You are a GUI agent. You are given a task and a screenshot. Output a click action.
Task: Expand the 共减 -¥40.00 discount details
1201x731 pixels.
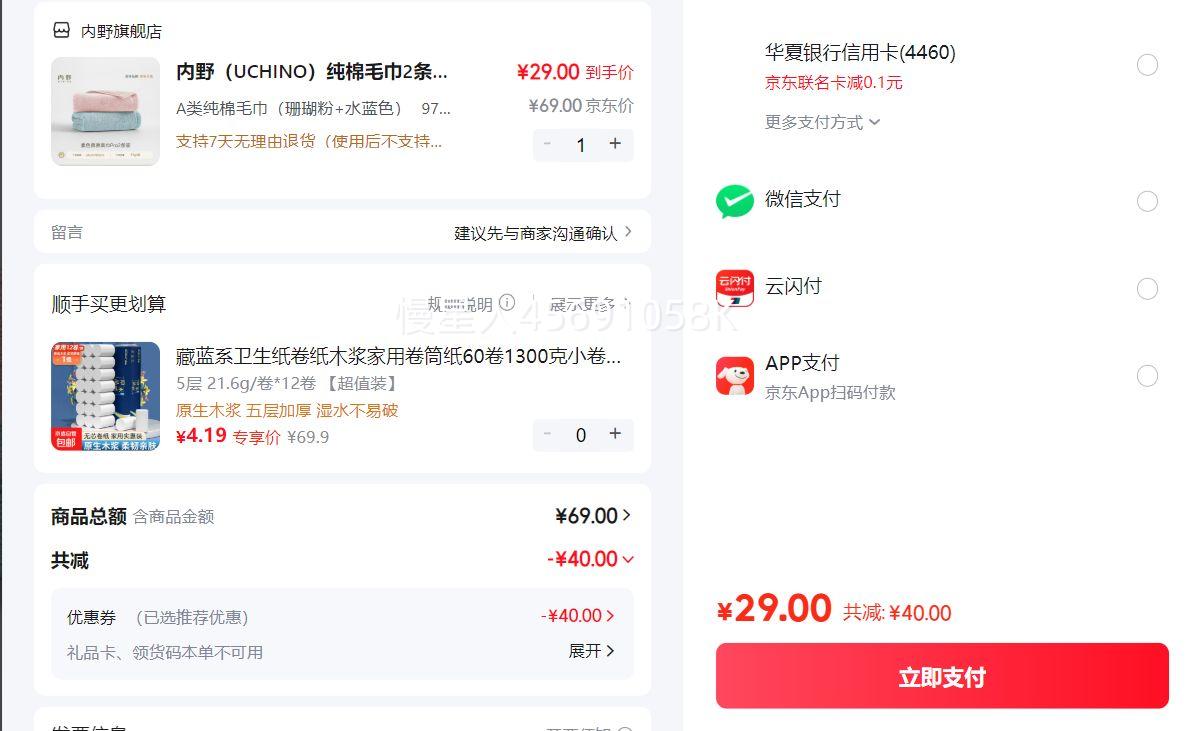click(x=590, y=559)
